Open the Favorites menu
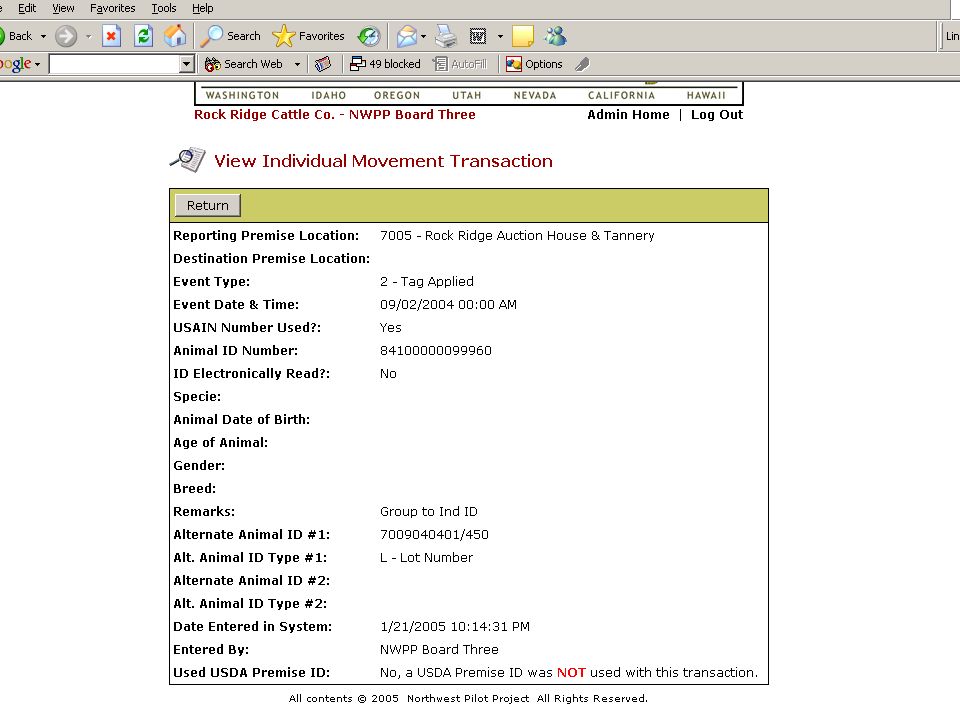The height and width of the screenshot is (720, 960). pyautogui.click(x=113, y=8)
